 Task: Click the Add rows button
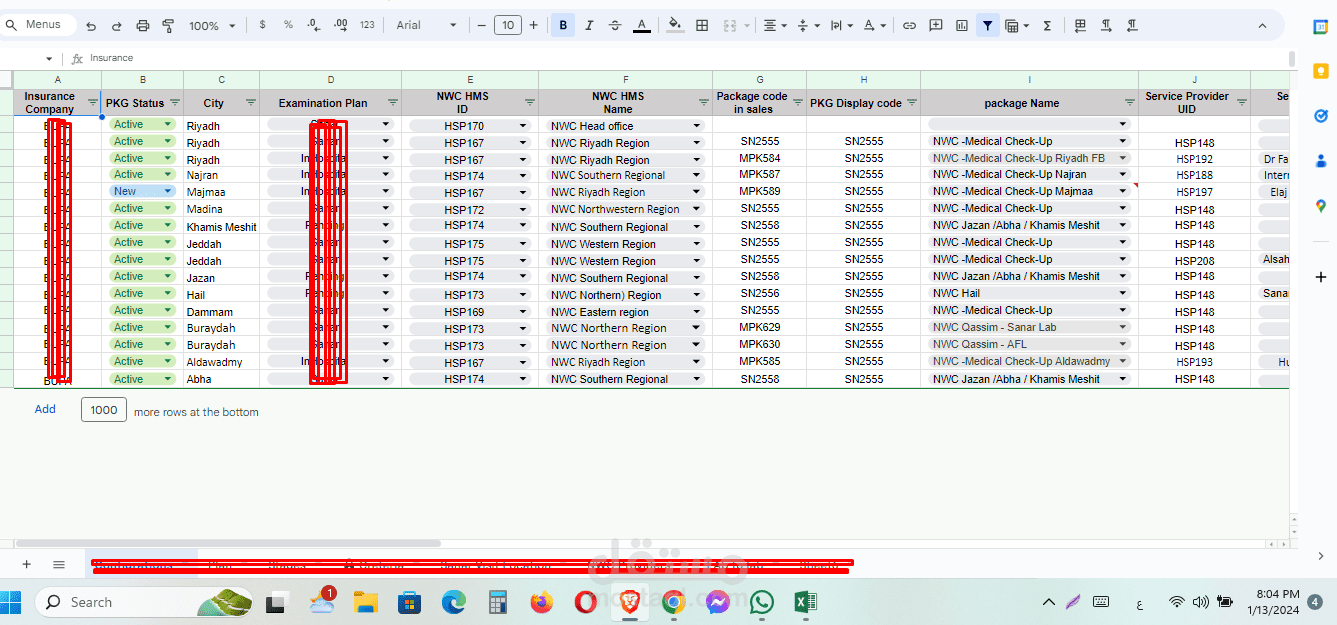click(x=45, y=409)
